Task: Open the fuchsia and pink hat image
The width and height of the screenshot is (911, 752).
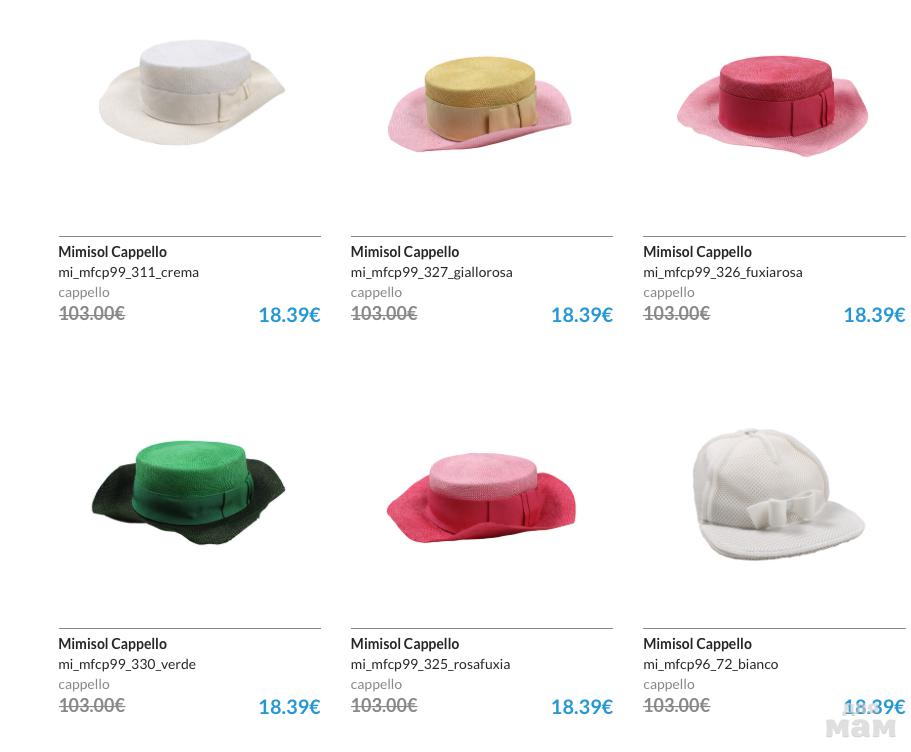Action: coord(772,106)
